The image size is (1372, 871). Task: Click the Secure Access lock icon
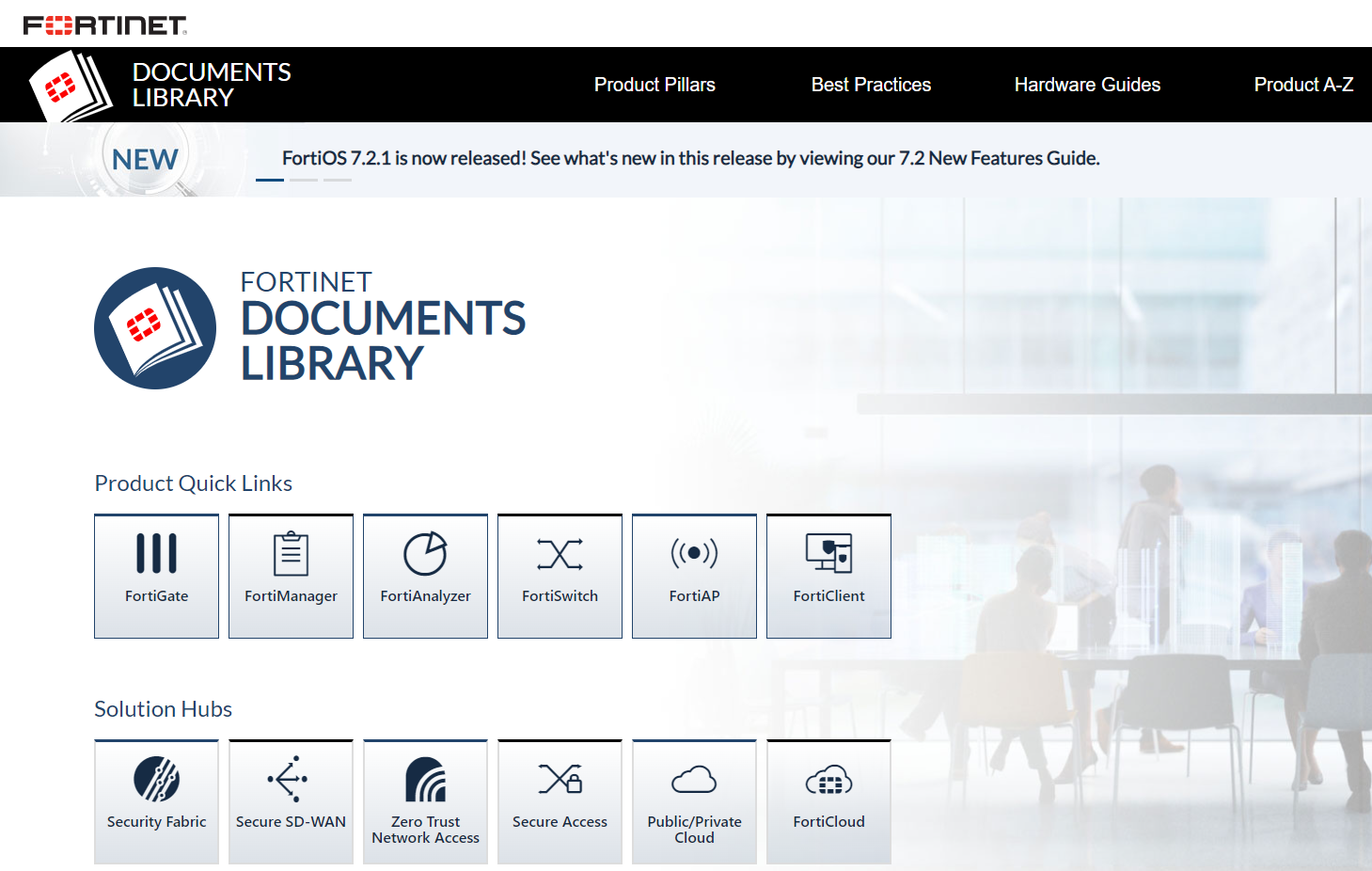[560, 779]
